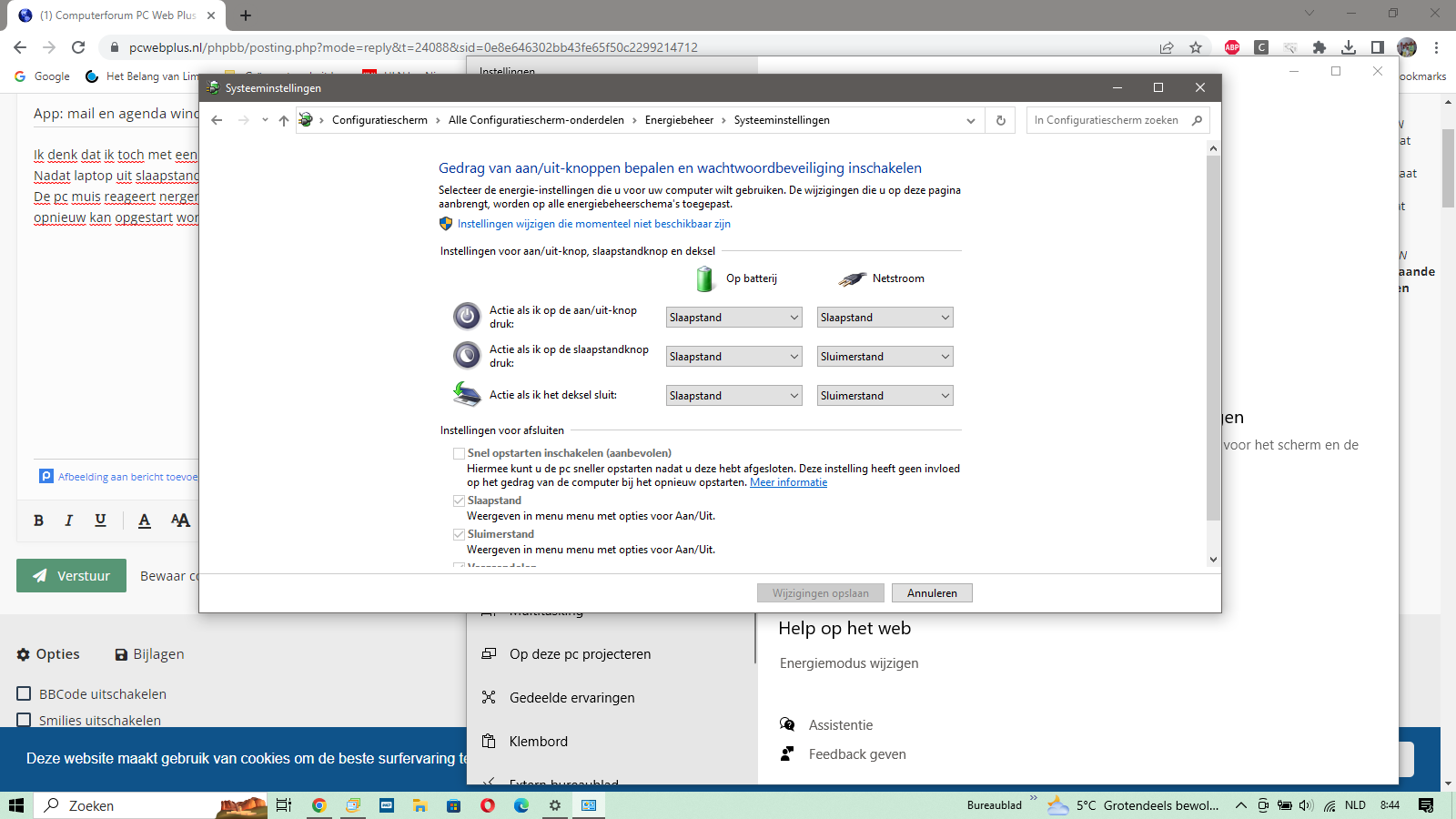1456x819 pixels.
Task: Click the Adblock Plus extension icon
Action: pyautogui.click(x=1232, y=47)
